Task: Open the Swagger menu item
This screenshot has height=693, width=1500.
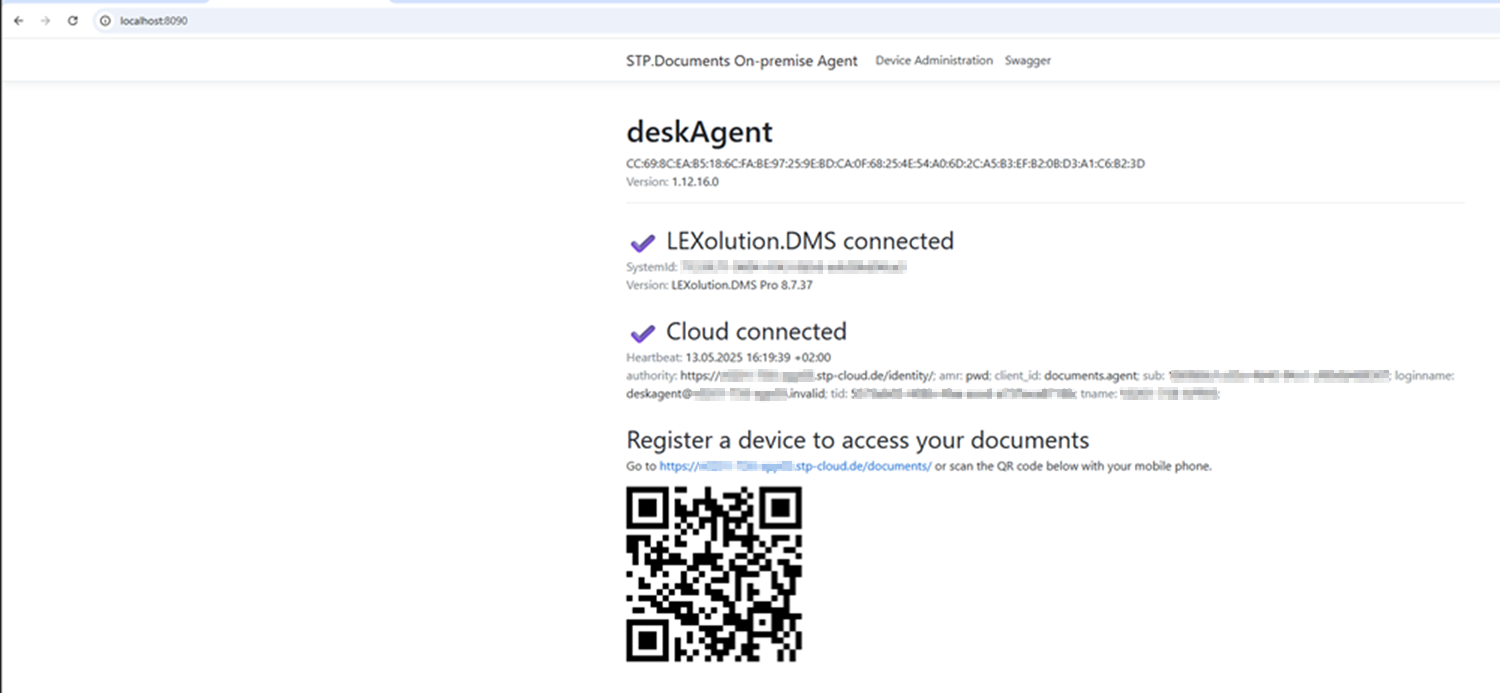Action: tap(1028, 61)
